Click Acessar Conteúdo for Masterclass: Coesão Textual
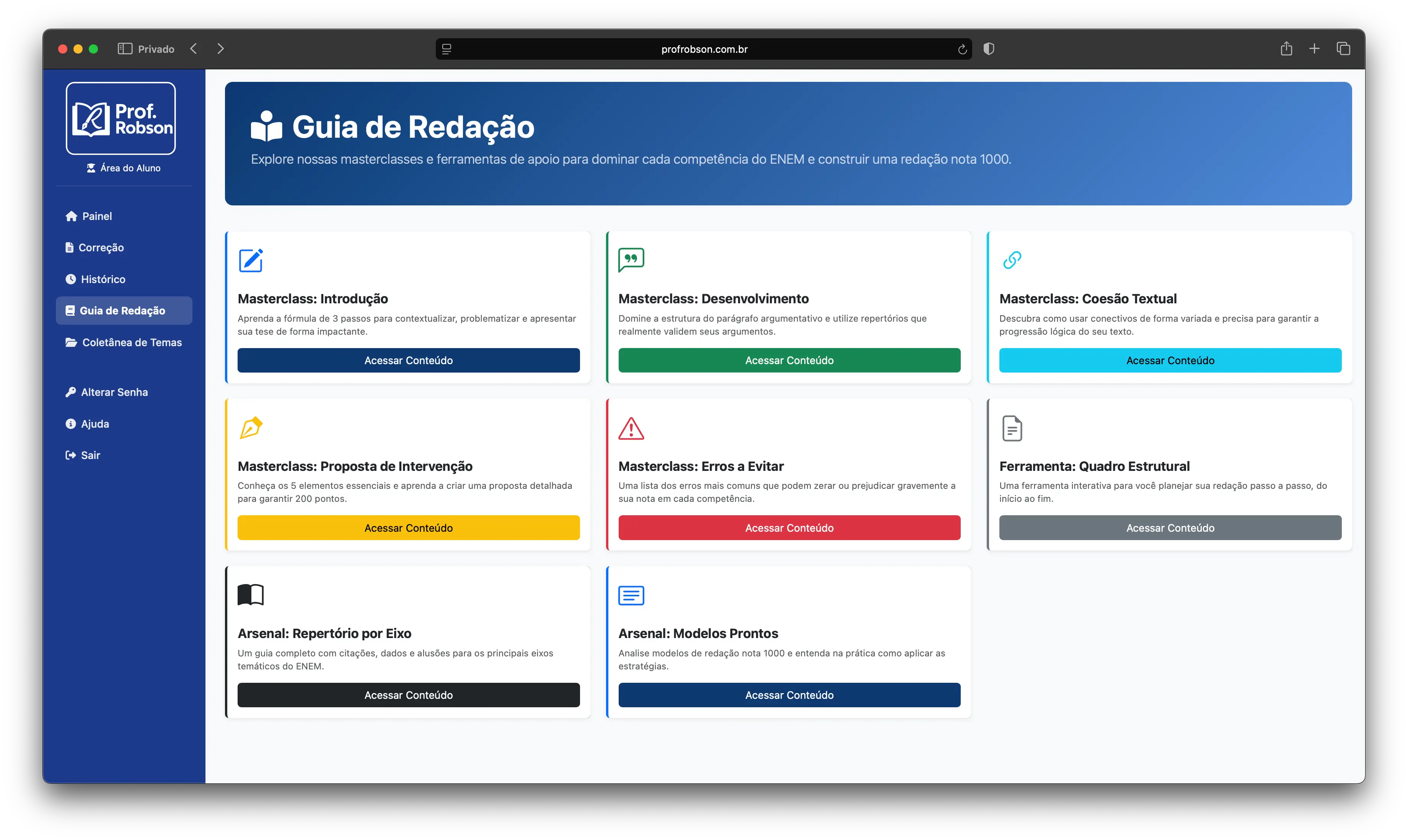This screenshot has width=1408, height=840. [x=1170, y=361]
